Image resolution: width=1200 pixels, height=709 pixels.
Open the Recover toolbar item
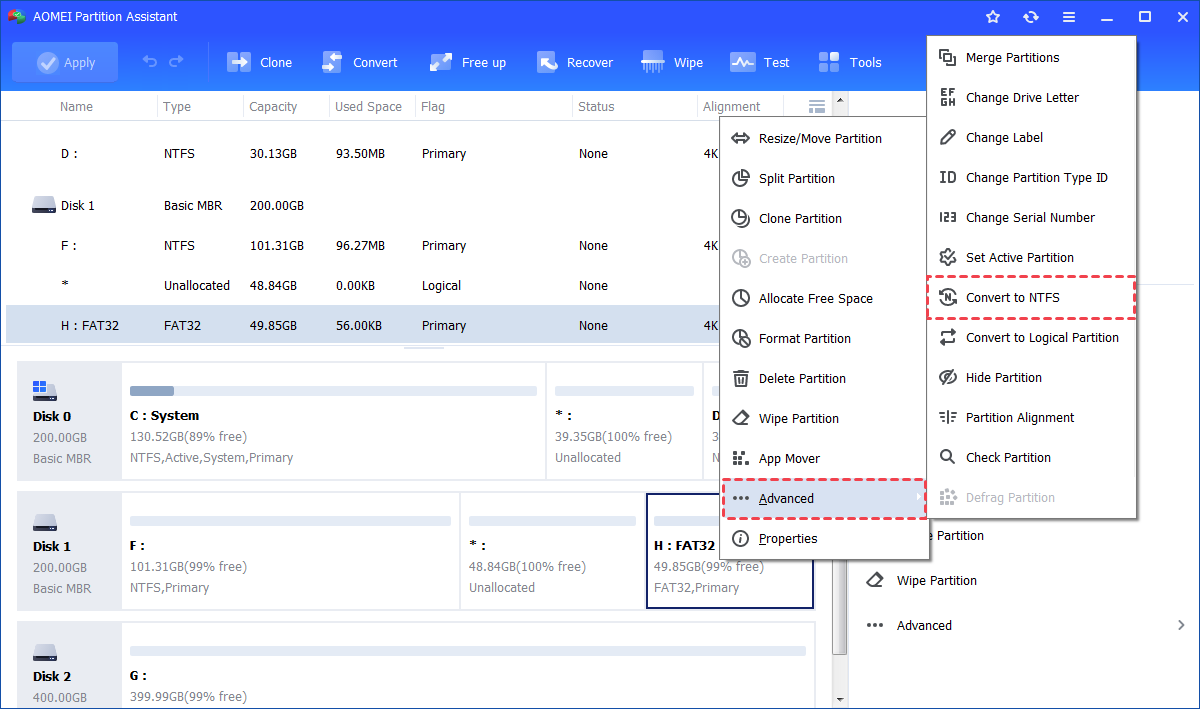[575, 62]
